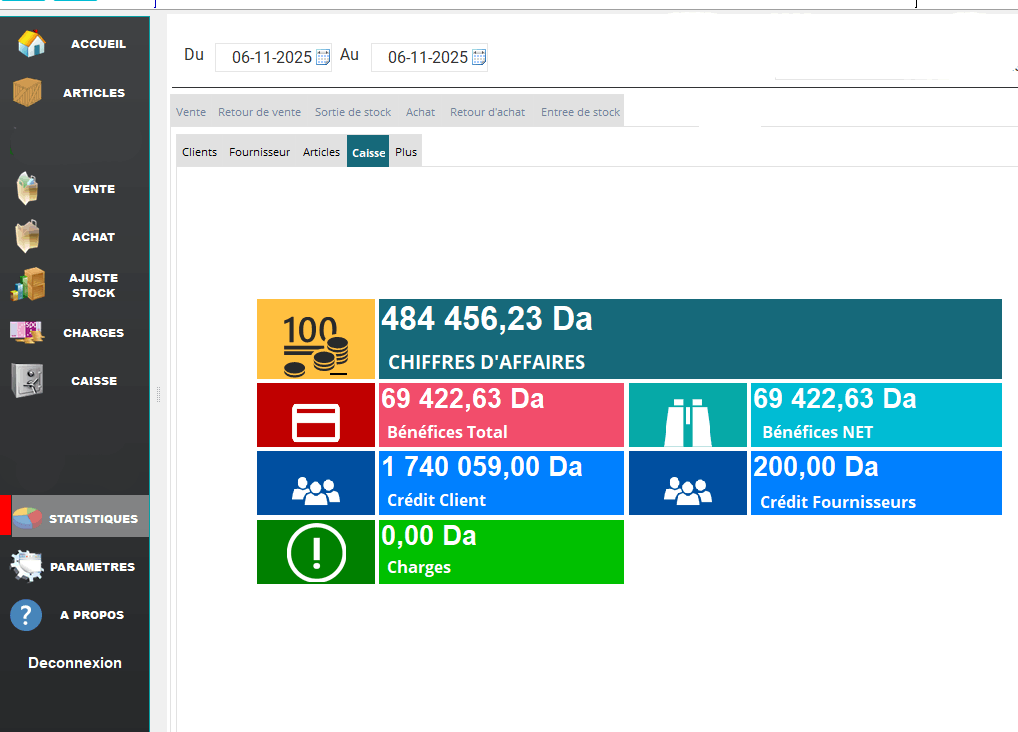This screenshot has width=1018, height=732.
Task: Select the Achat paper bag icon
Action: click(27, 237)
